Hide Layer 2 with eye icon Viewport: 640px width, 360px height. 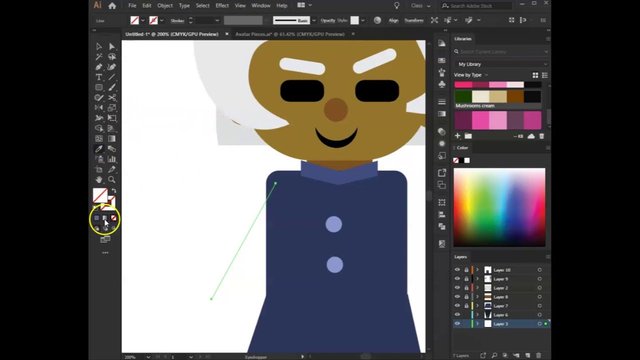coord(457,288)
